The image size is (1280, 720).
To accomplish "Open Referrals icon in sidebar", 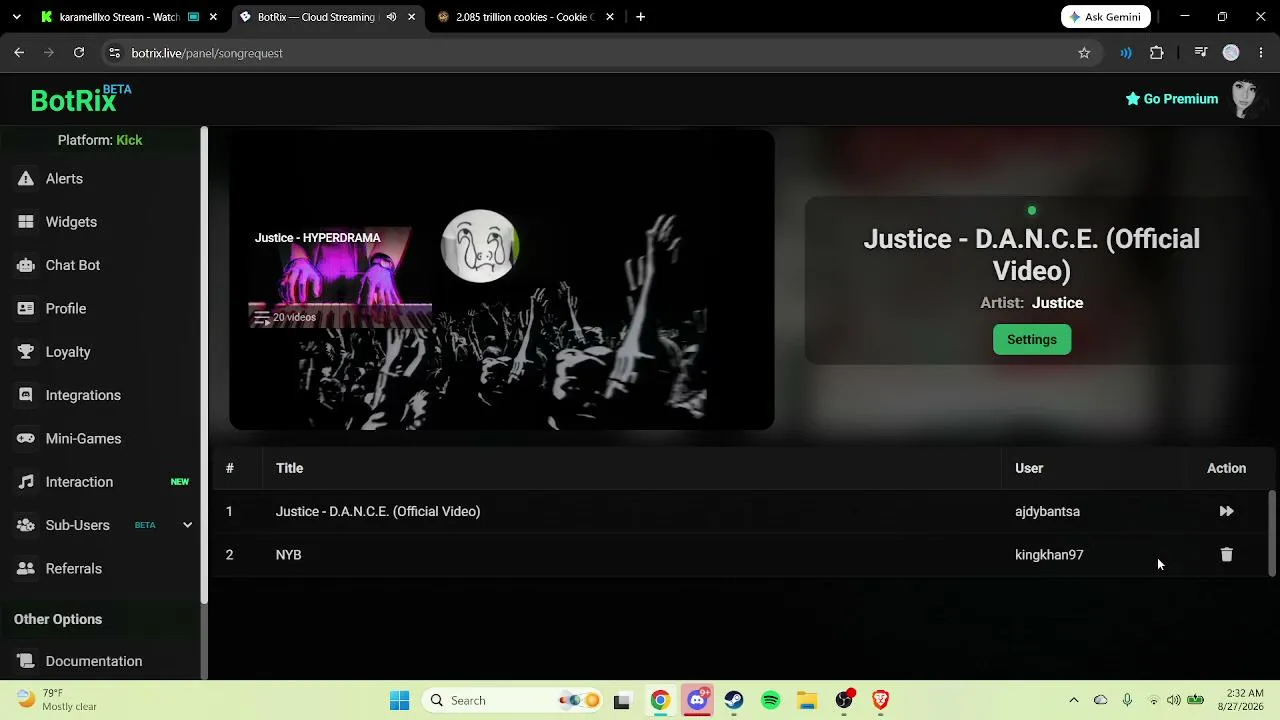I will point(26,569).
